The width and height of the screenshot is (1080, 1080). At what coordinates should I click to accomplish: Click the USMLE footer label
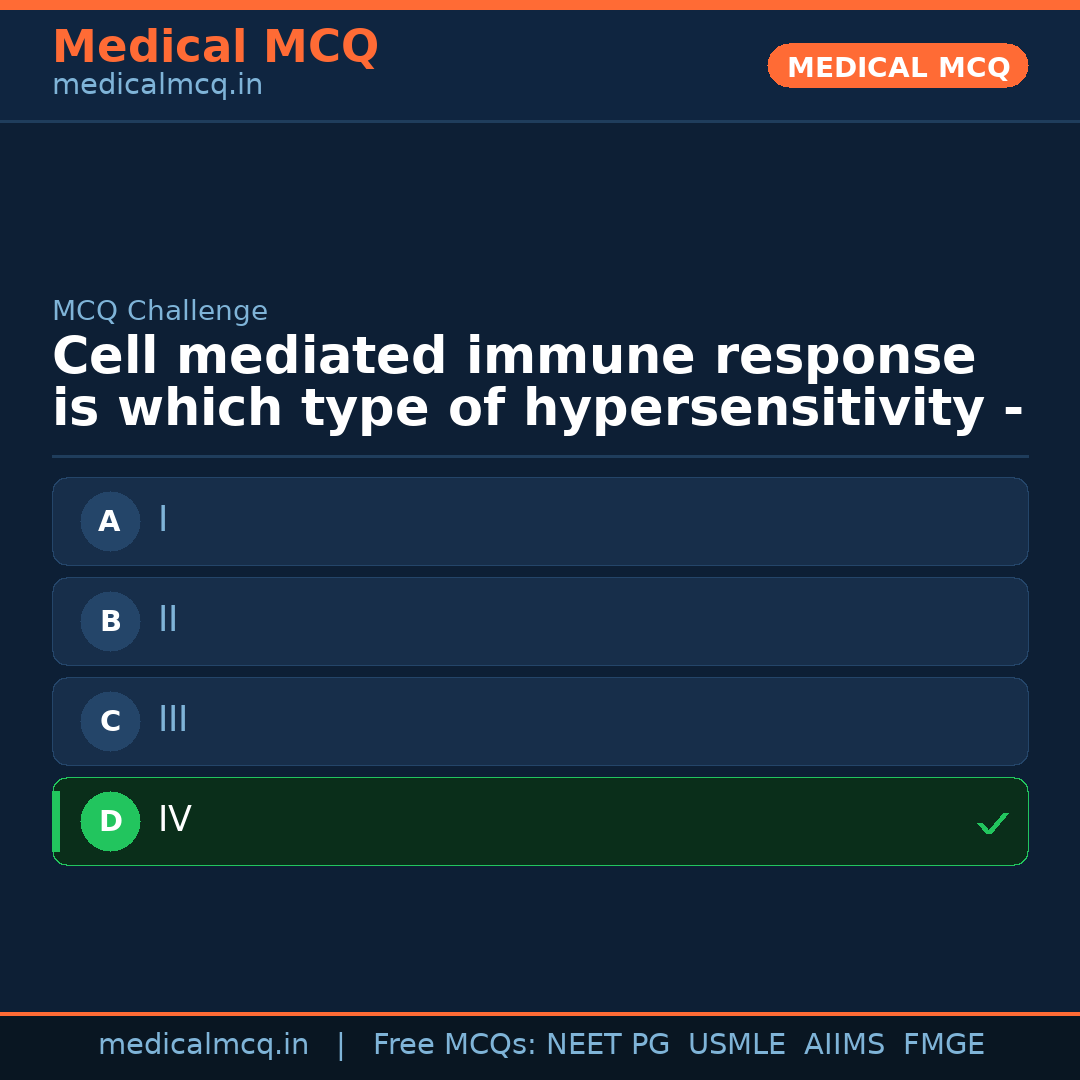coord(736,1045)
